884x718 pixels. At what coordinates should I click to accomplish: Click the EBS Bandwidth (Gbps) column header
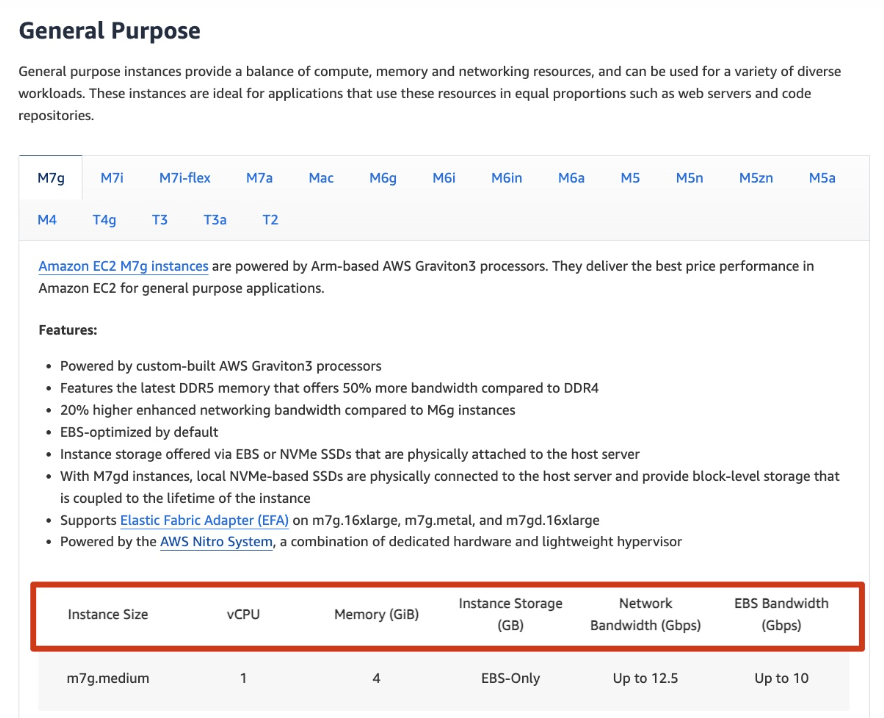[781, 614]
